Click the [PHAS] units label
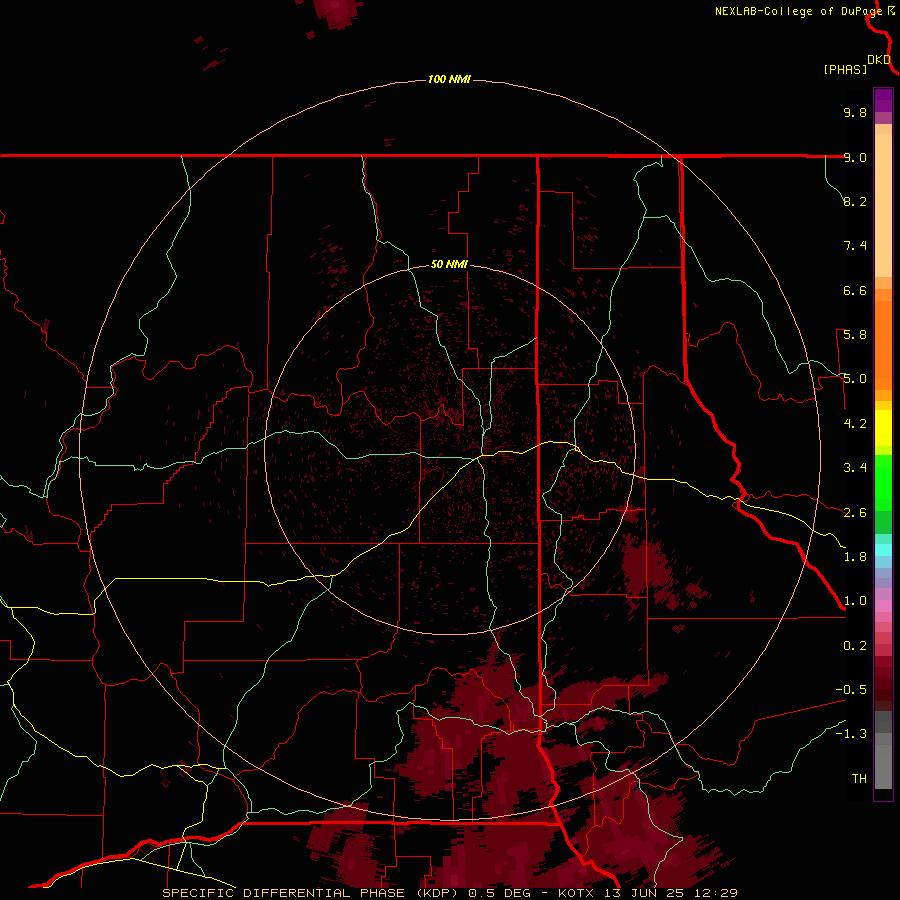This screenshot has height=900, width=900. pos(845,70)
